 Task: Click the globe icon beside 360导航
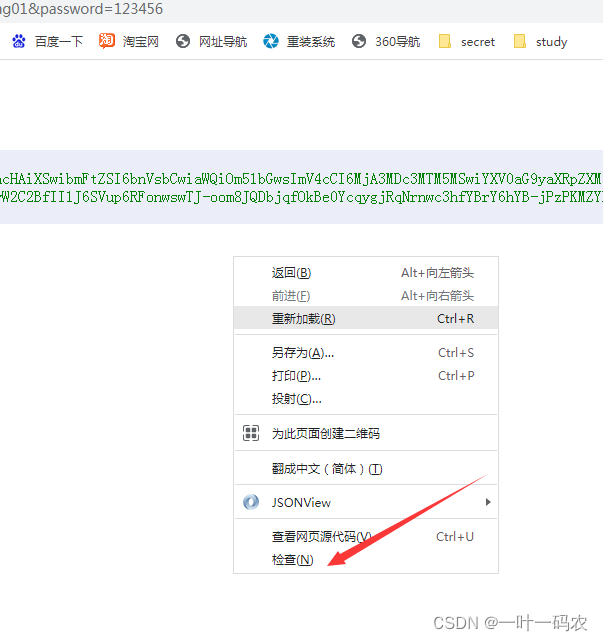[x=359, y=41]
